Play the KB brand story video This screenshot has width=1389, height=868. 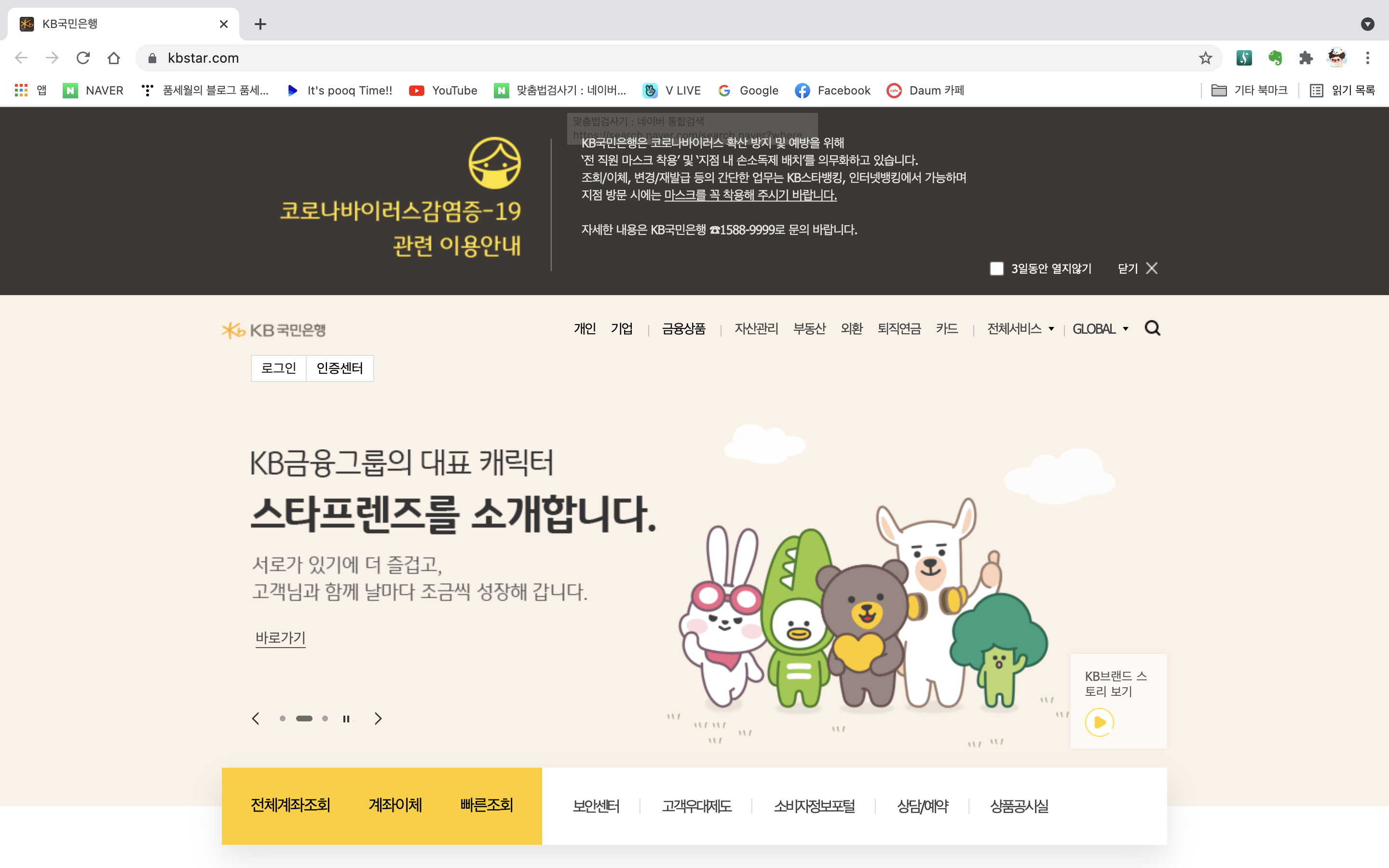click(x=1099, y=721)
